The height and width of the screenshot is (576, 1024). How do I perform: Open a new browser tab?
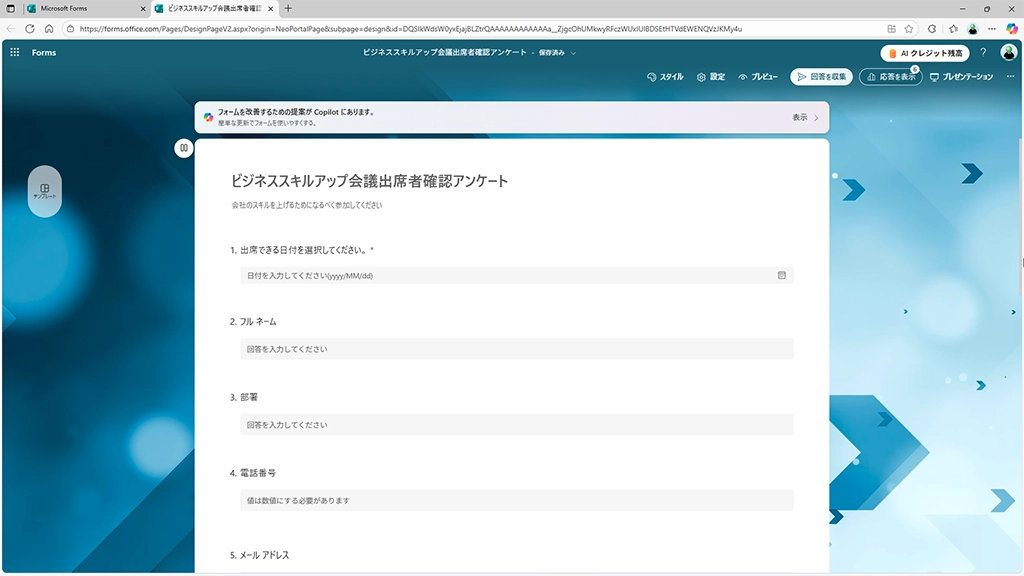pos(289,8)
